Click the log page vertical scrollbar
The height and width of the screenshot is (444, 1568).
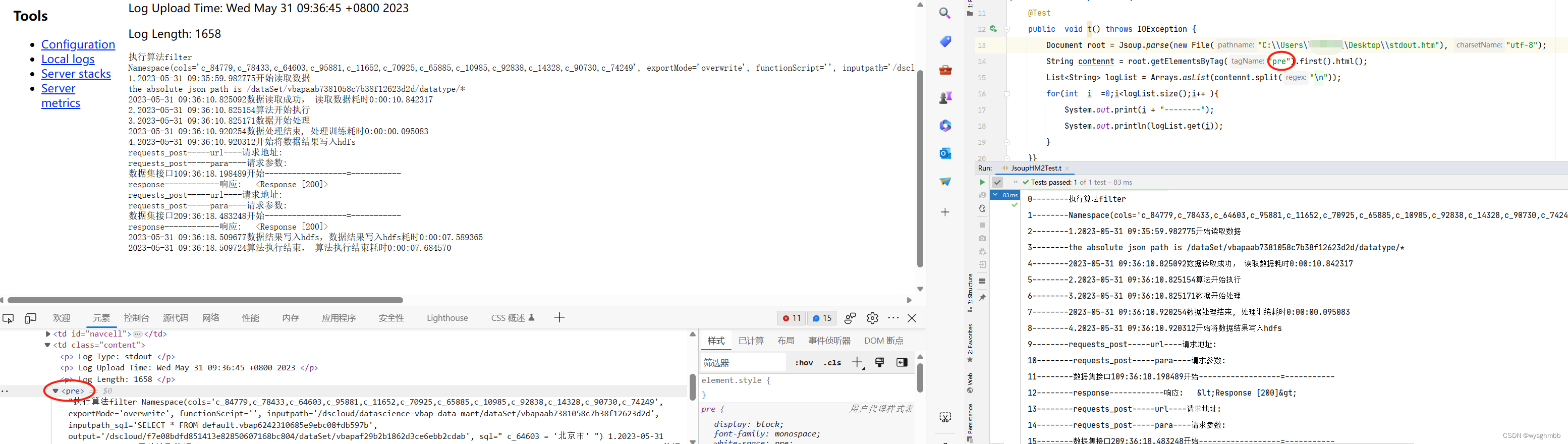tap(920, 169)
